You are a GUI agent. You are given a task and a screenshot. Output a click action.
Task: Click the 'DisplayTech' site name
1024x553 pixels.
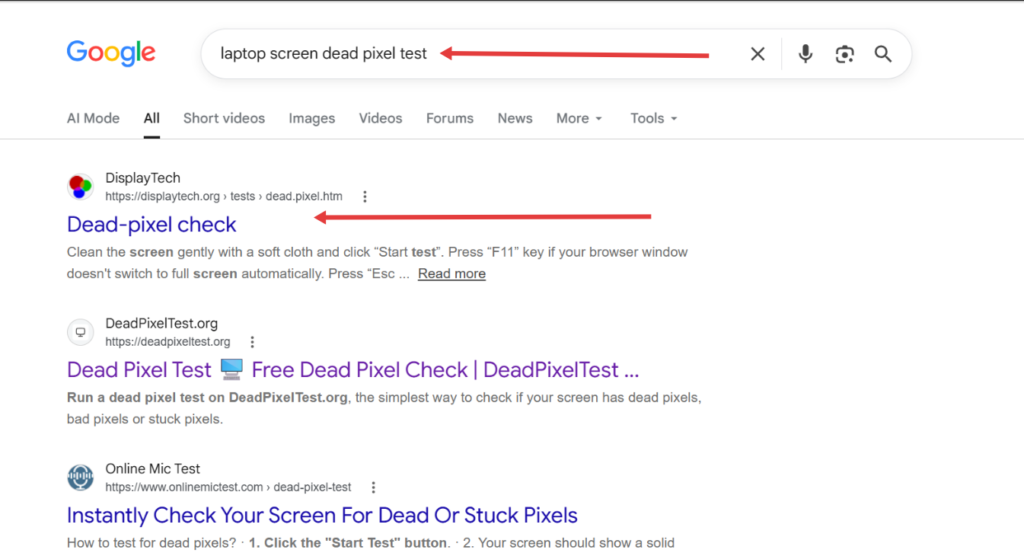143,178
